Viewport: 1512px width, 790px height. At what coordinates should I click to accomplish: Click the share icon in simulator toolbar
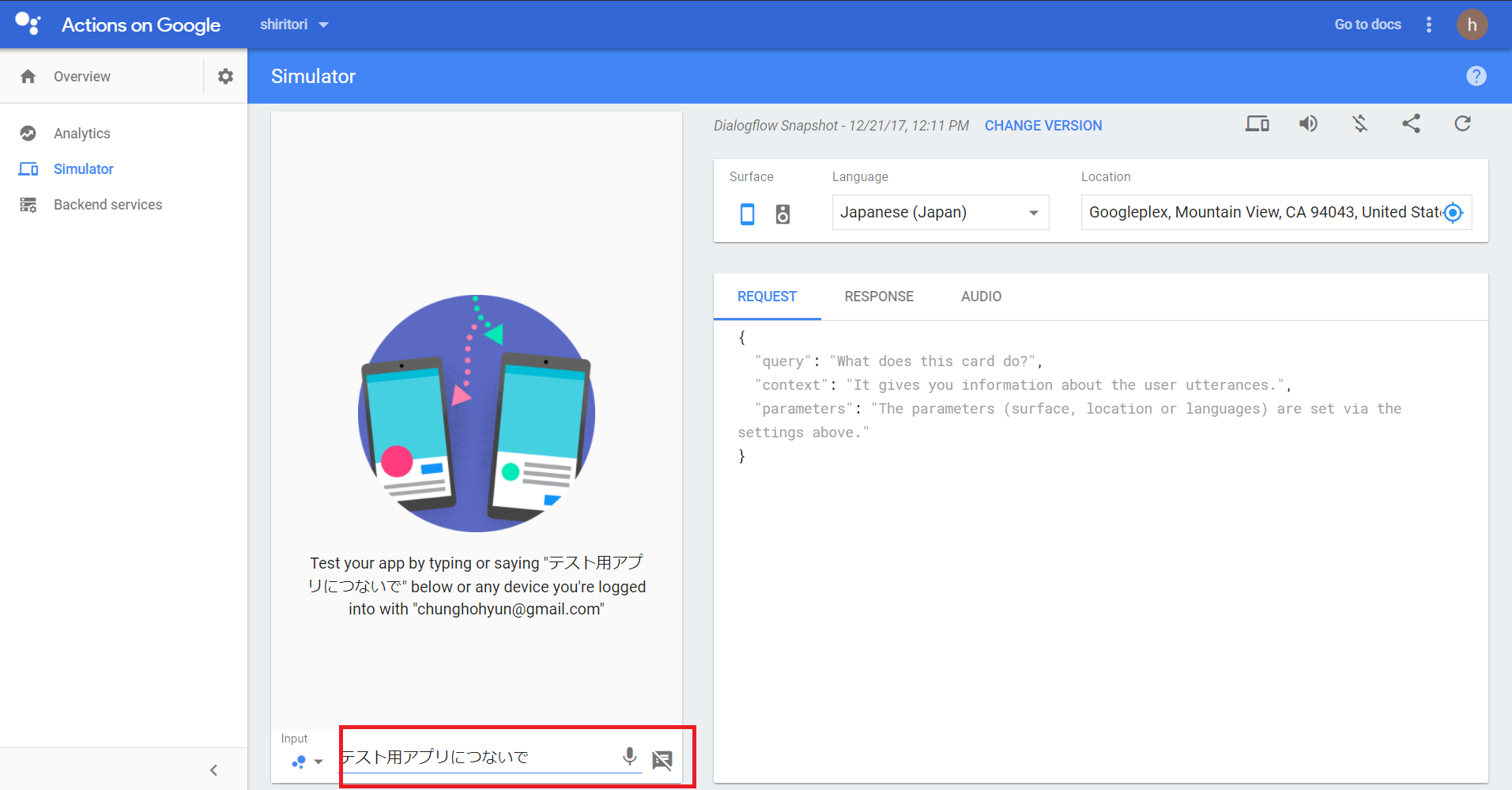[1411, 123]
